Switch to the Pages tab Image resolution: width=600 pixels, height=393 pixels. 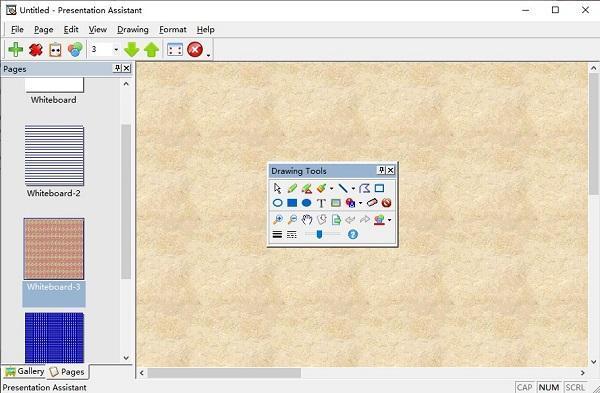(67, 372)
